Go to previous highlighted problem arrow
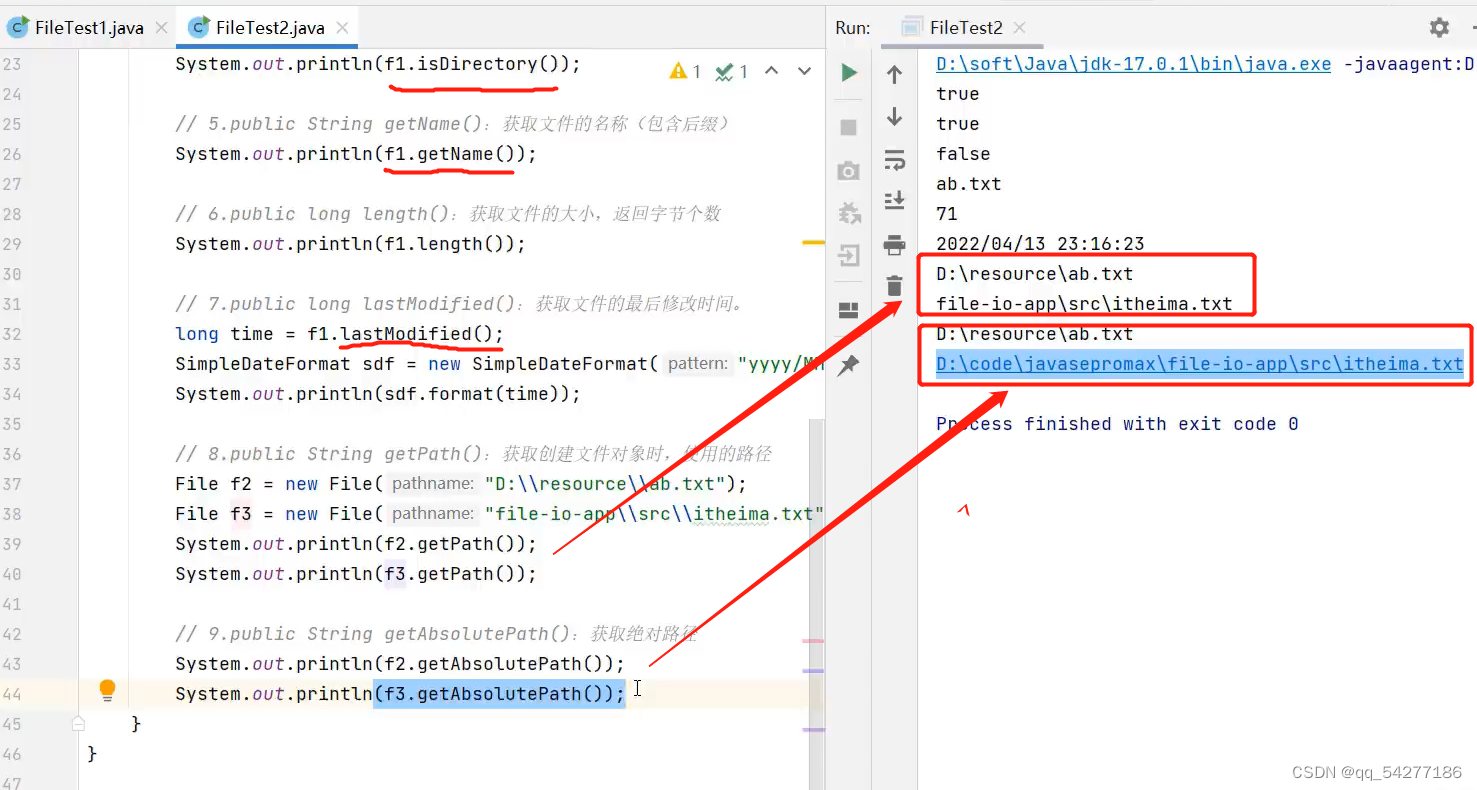This screenshot has height=790, width=1477. 771,71
